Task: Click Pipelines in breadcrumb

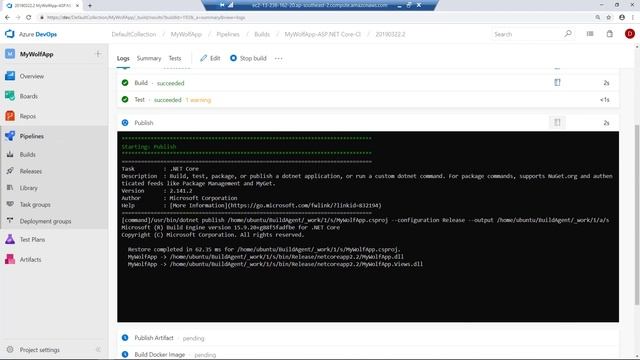Action: (x=228, y=34)
